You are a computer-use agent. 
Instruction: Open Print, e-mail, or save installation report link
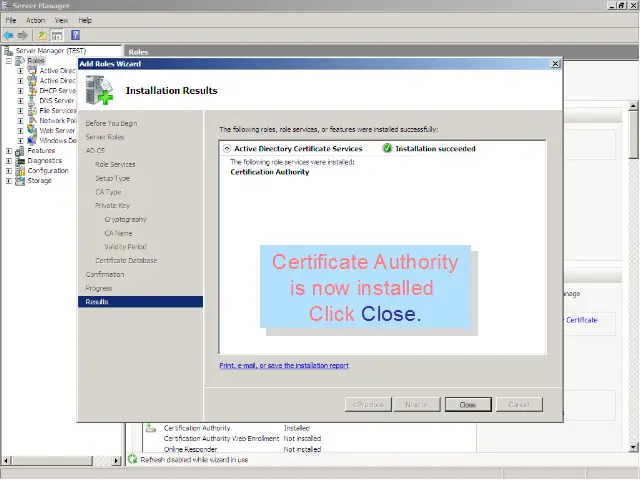click(284, 365)
